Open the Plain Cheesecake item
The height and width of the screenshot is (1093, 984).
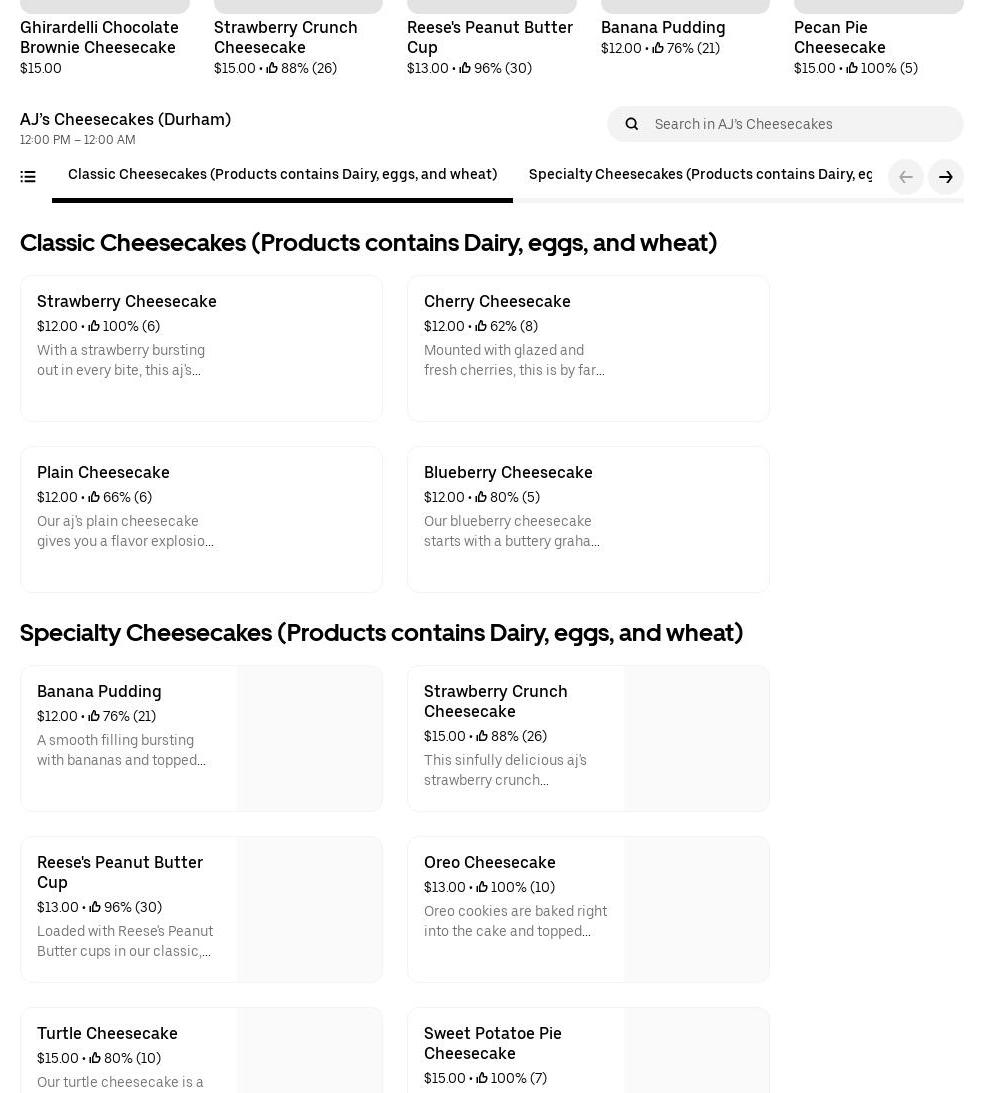201,519
